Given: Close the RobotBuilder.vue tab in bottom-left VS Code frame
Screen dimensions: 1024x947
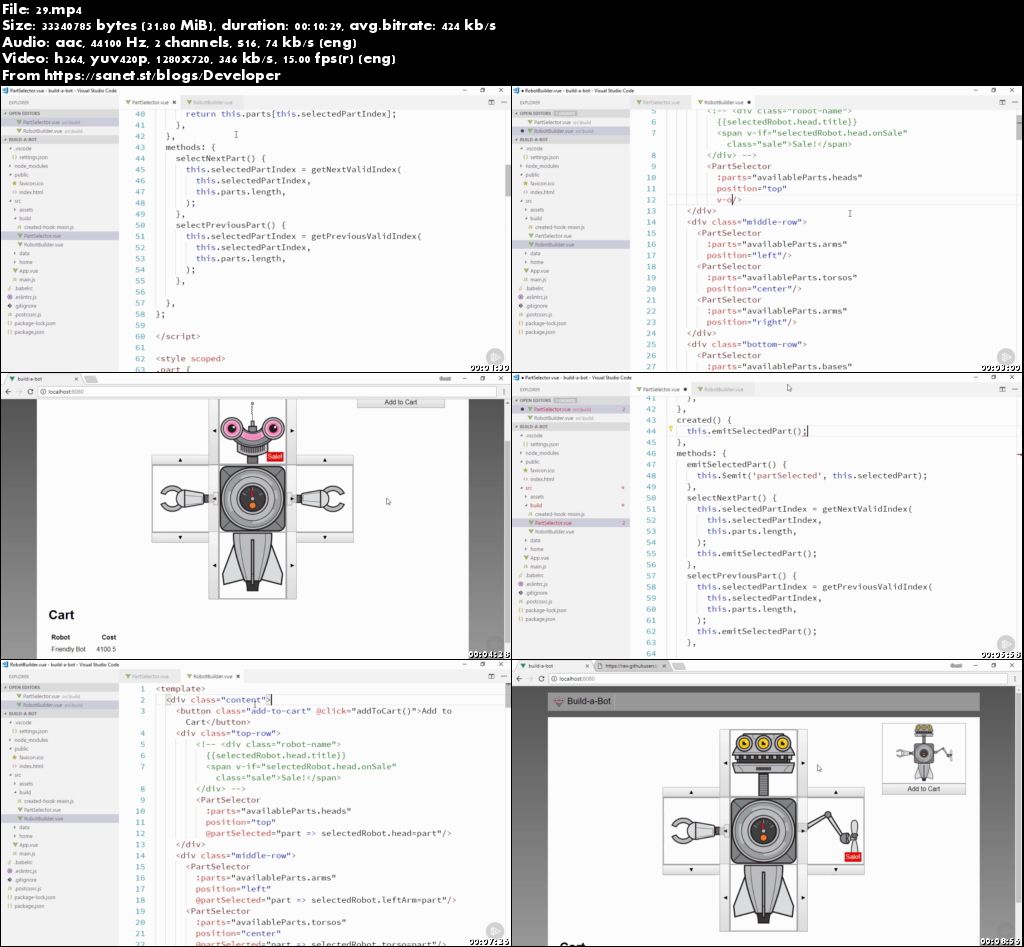Looking at the screenshot, I should 238,677.
